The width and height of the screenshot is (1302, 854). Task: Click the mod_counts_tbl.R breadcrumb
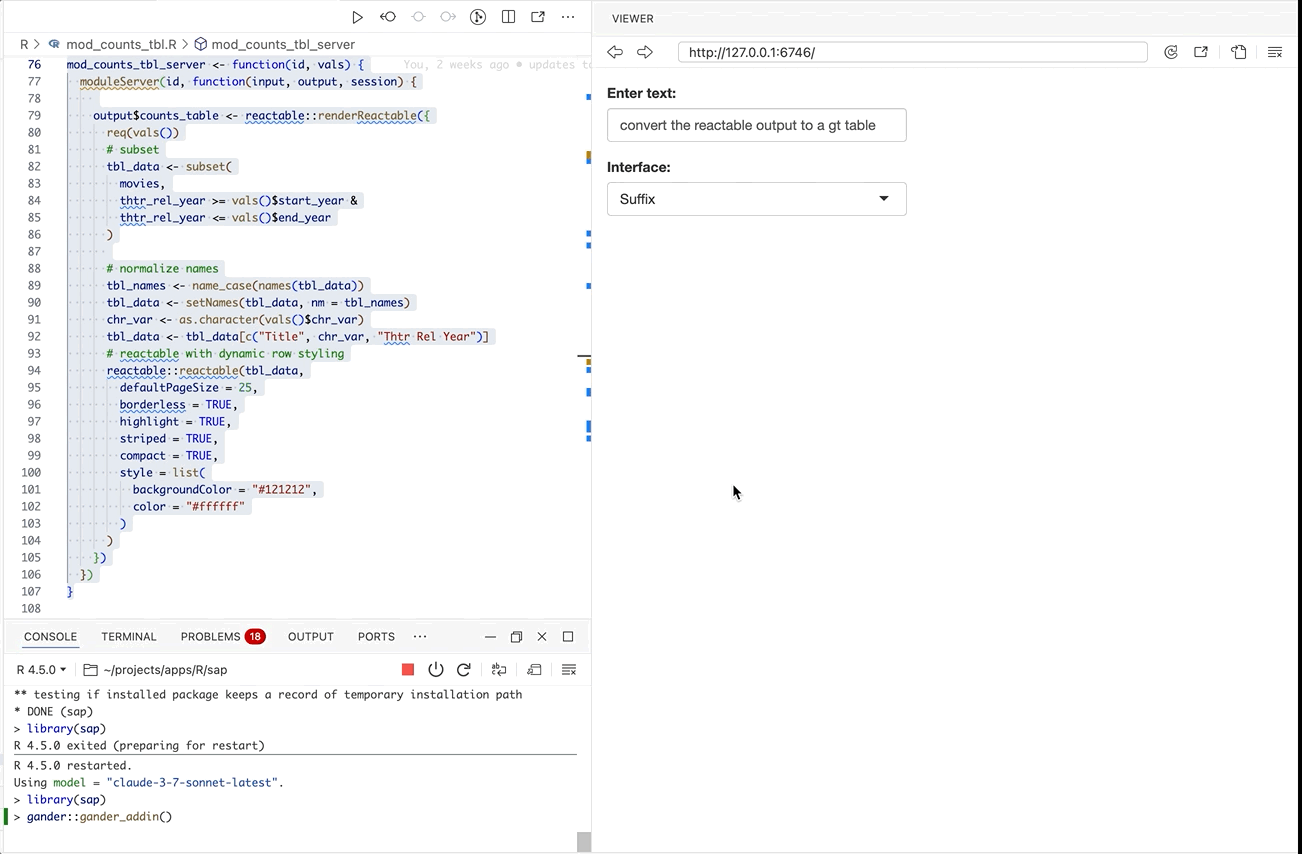pos(122,44)
